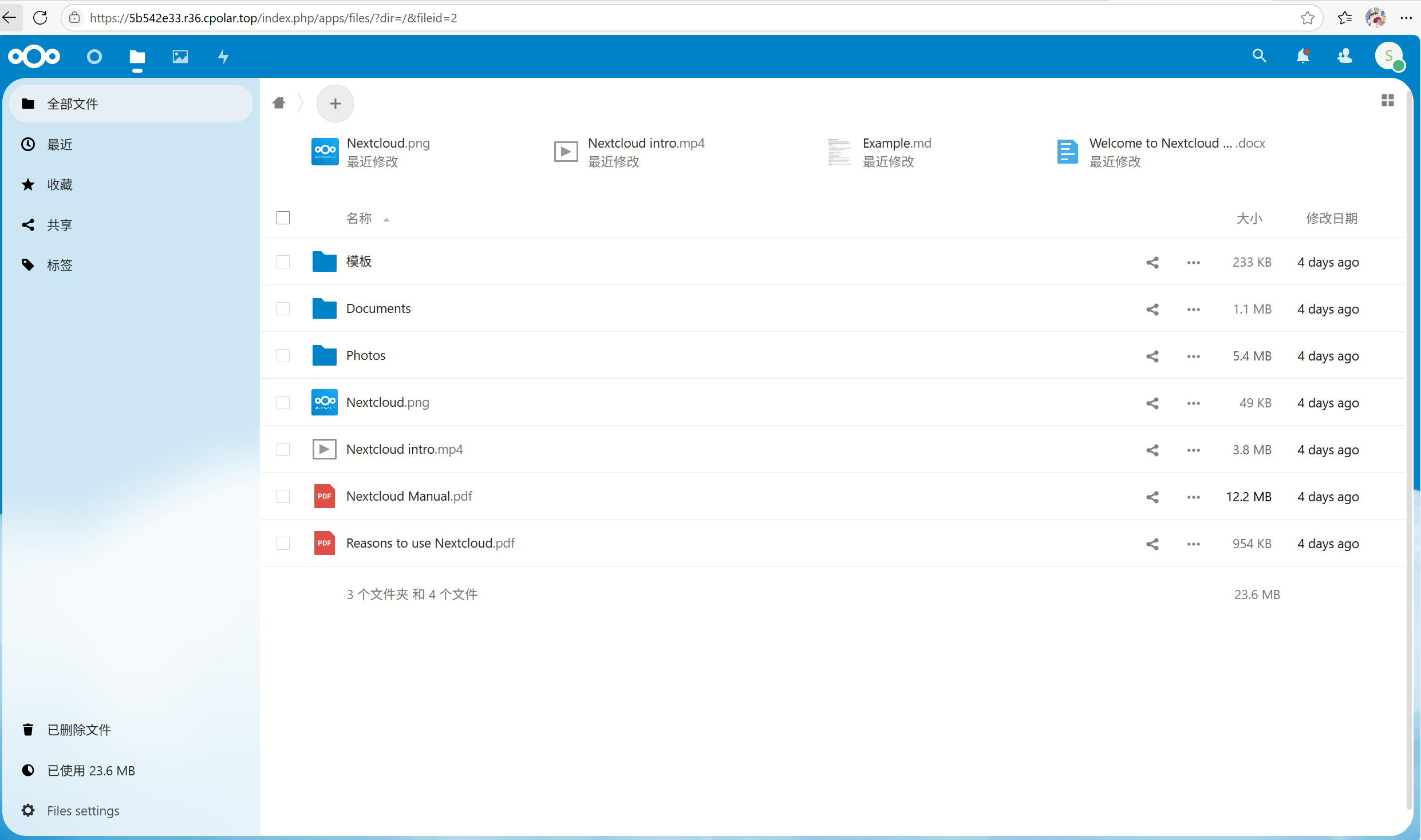1421x840 pixels.
Task: Open the new file plus menu
Action: click(335, 104)
